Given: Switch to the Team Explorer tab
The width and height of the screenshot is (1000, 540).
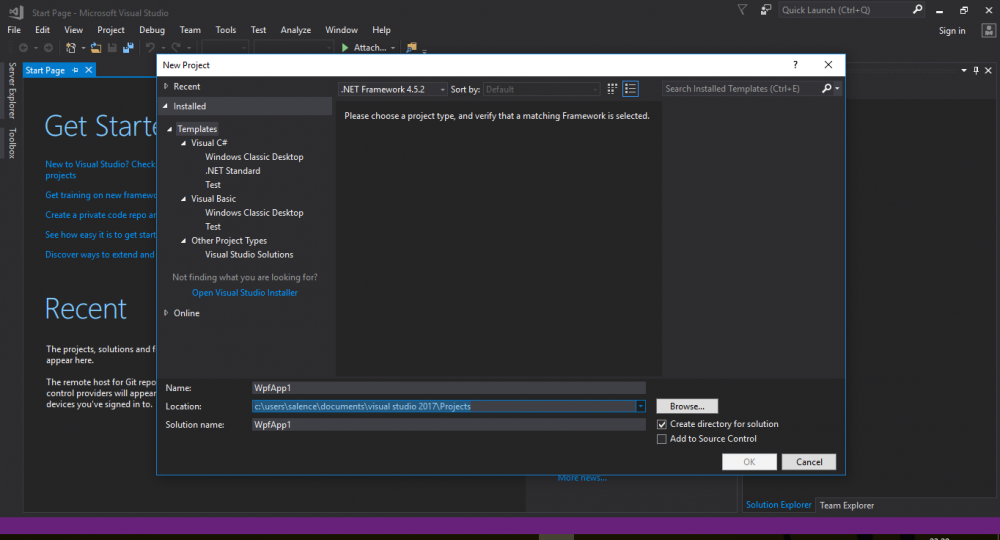Looking at the screenshot, I should coord(847,506).
